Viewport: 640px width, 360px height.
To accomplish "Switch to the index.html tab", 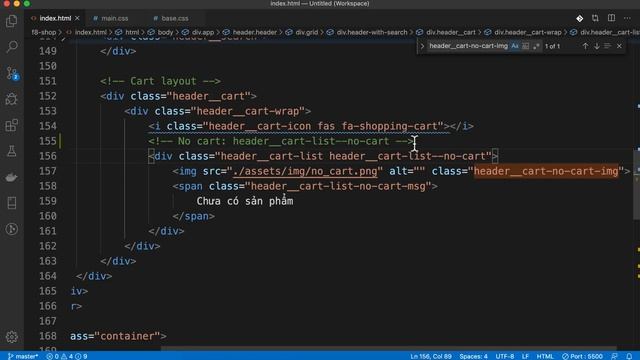I will [55, 18].
